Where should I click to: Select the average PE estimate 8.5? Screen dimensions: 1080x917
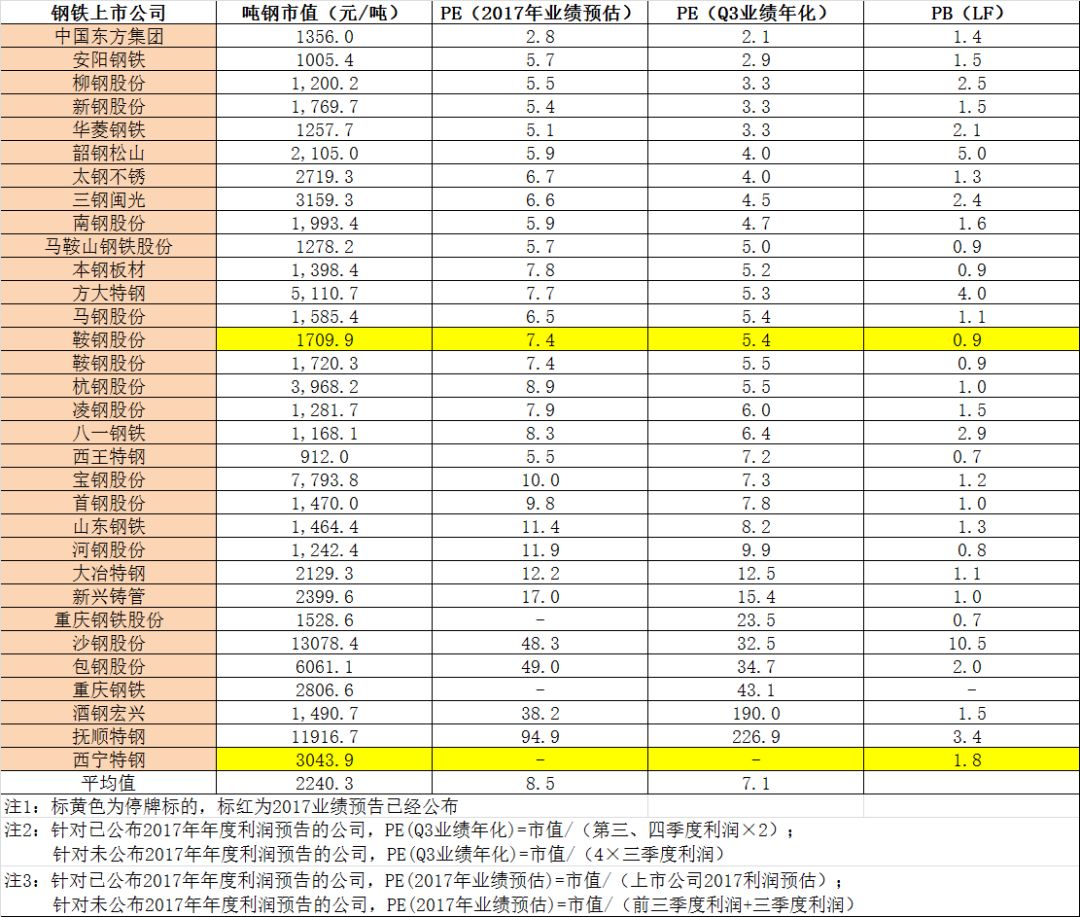539,784
